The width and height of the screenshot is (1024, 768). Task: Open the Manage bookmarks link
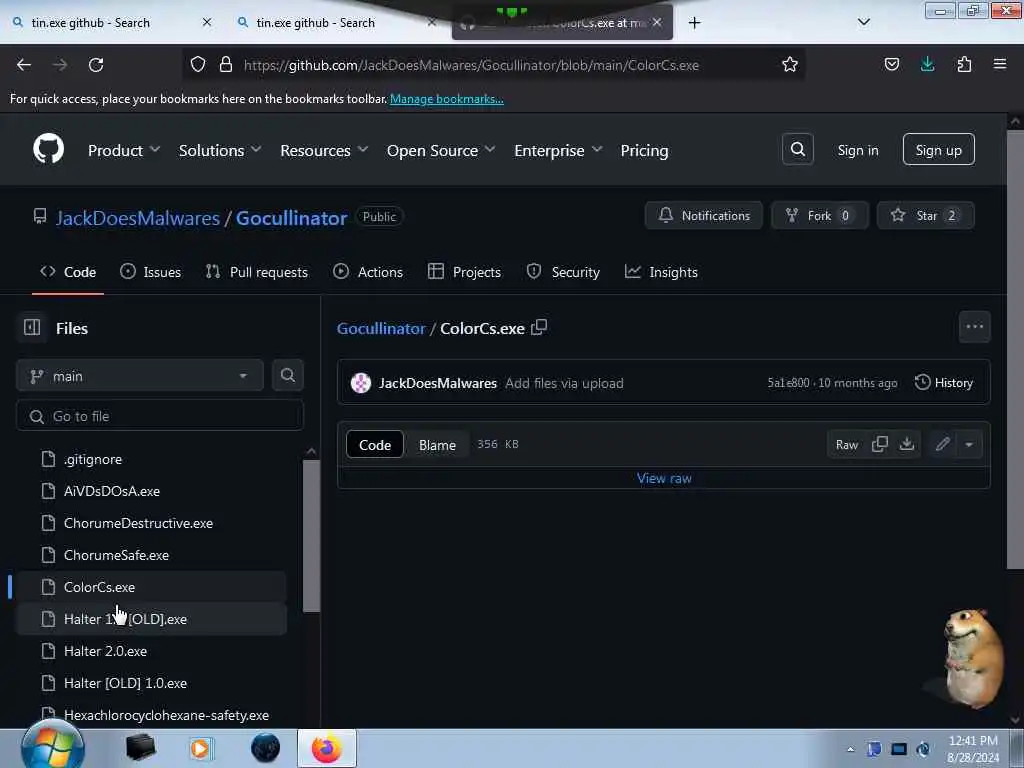[447, 99]
